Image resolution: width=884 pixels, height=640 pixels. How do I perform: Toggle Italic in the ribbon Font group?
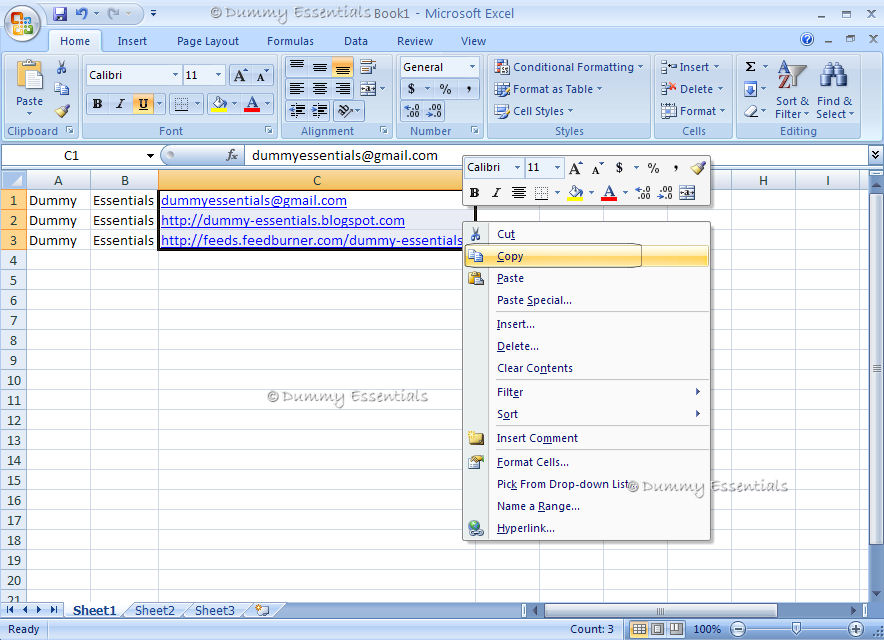coord(120,104)
